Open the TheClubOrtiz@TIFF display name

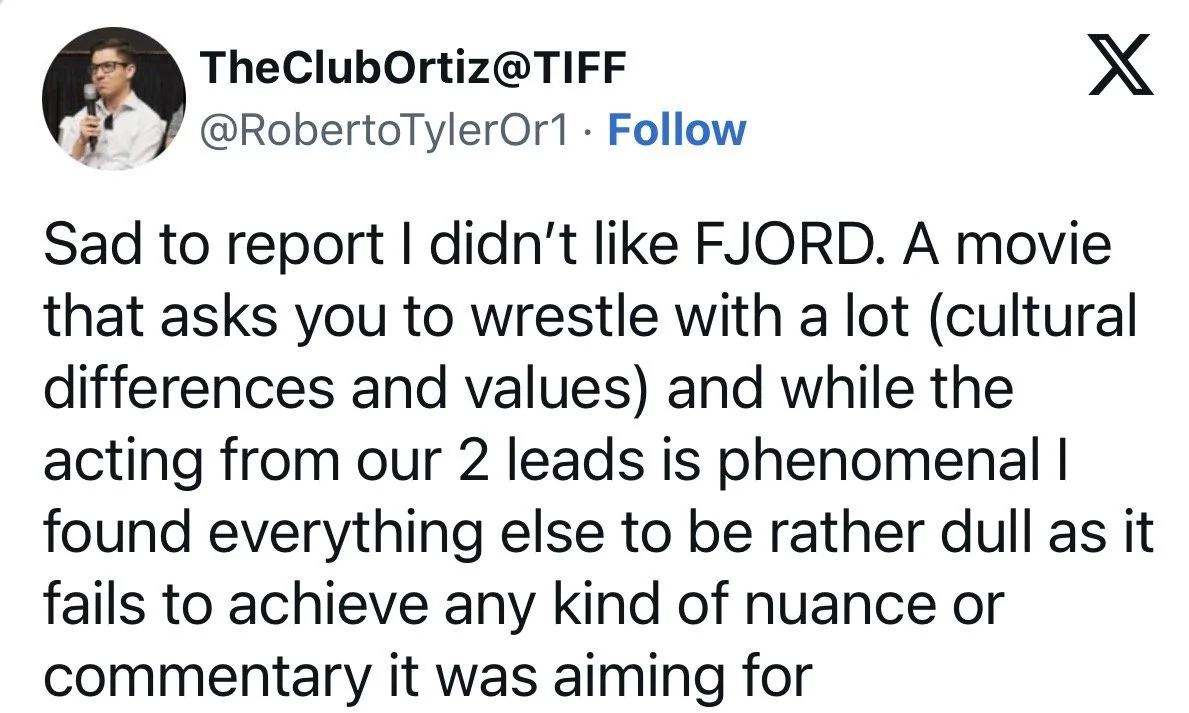coord(413,68)
